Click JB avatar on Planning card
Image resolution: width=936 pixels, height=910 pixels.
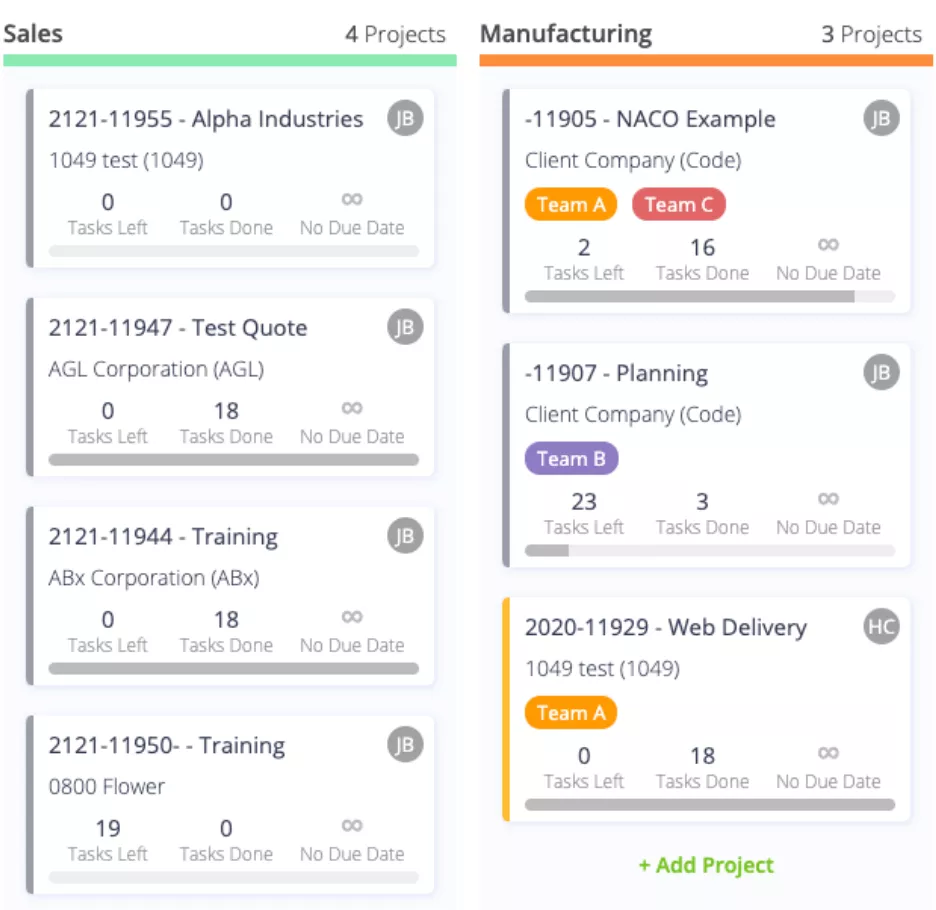click(881, 373)
